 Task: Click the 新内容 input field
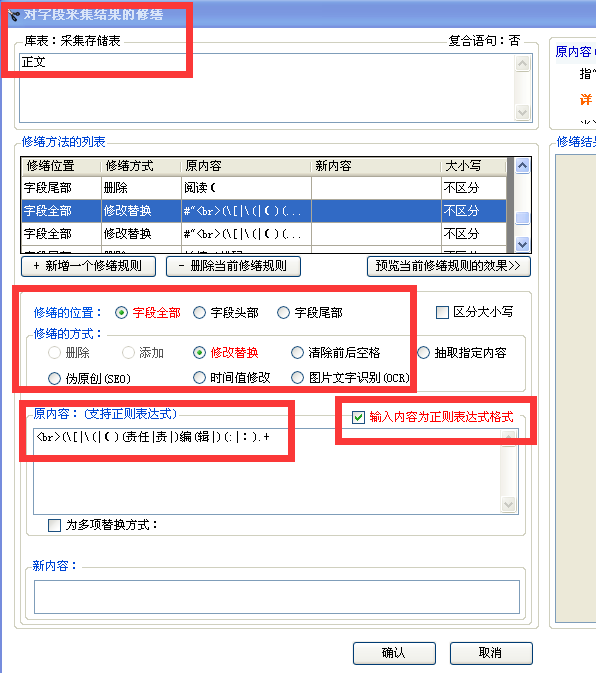pos(277,597)
